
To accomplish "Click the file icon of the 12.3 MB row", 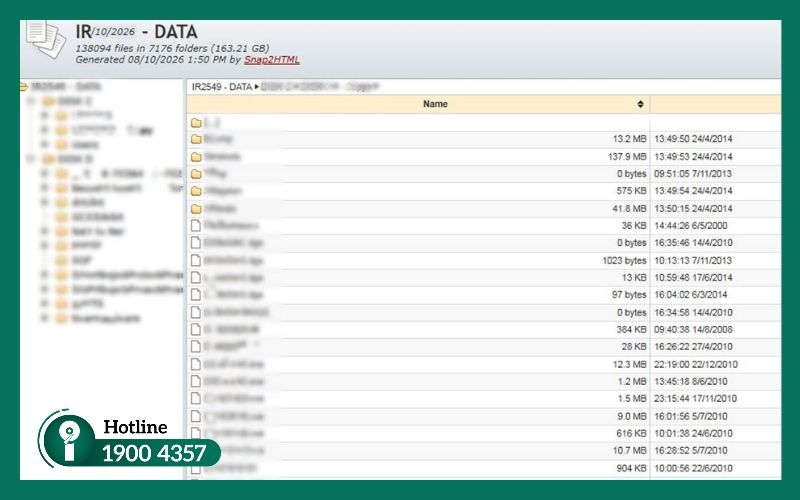I will [x=195, y=364].
